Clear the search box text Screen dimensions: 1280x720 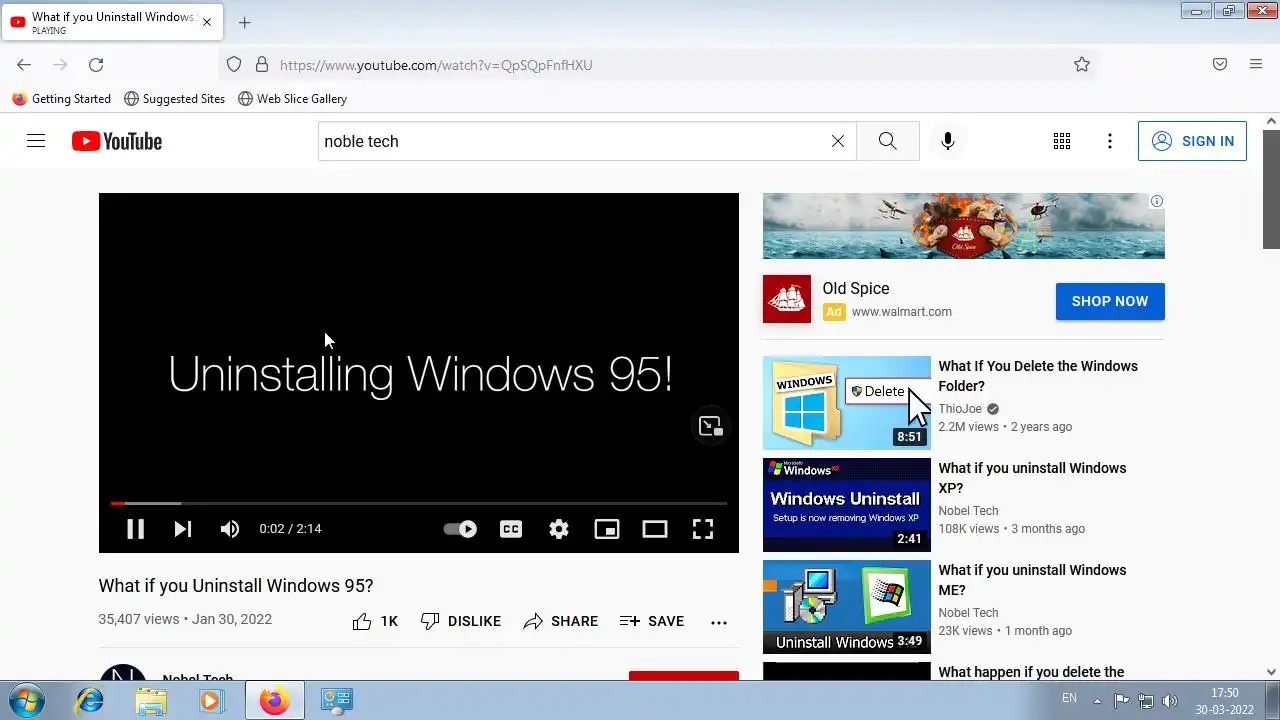838,141
